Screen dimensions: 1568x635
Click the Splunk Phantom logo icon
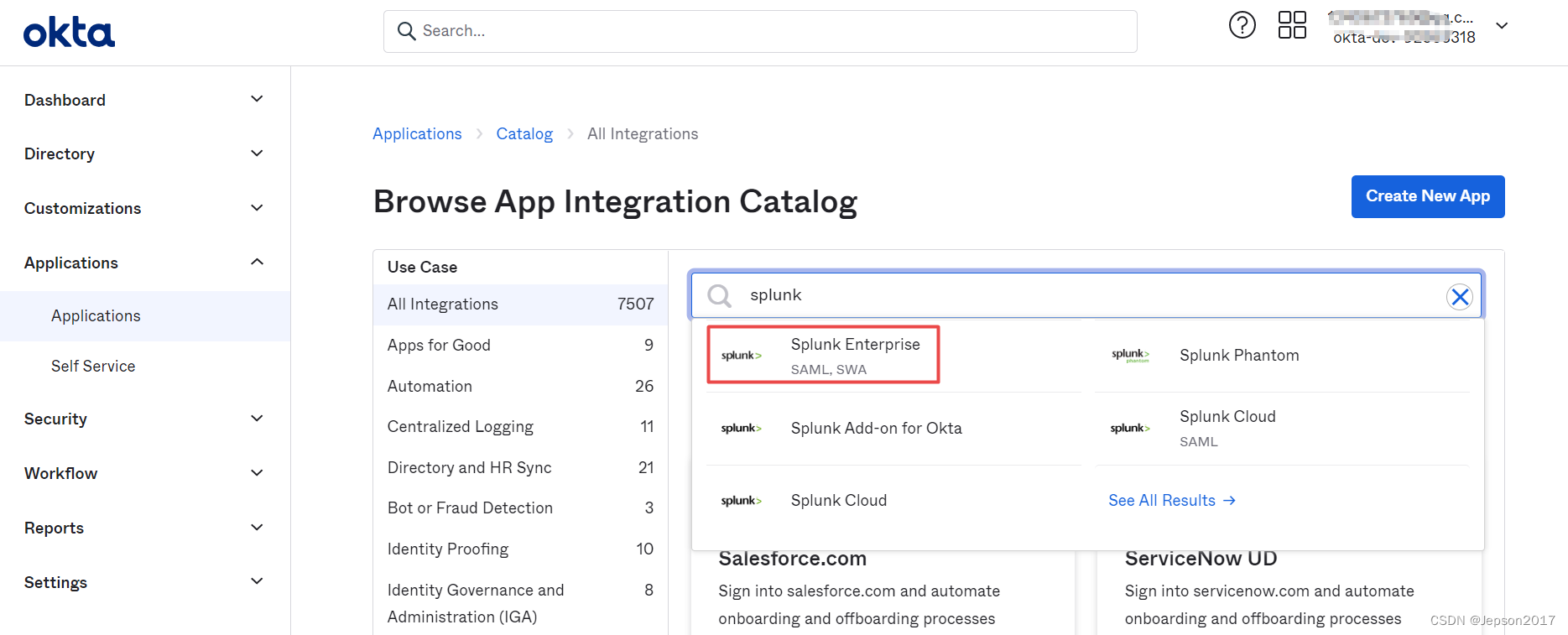tap(1130, 356)
